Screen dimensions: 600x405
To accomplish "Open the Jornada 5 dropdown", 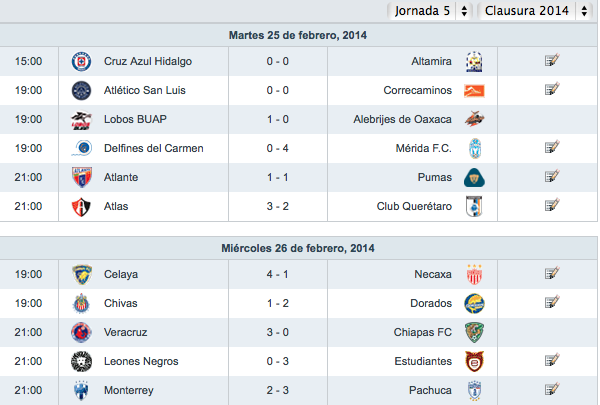I will (x=430, y=11).
